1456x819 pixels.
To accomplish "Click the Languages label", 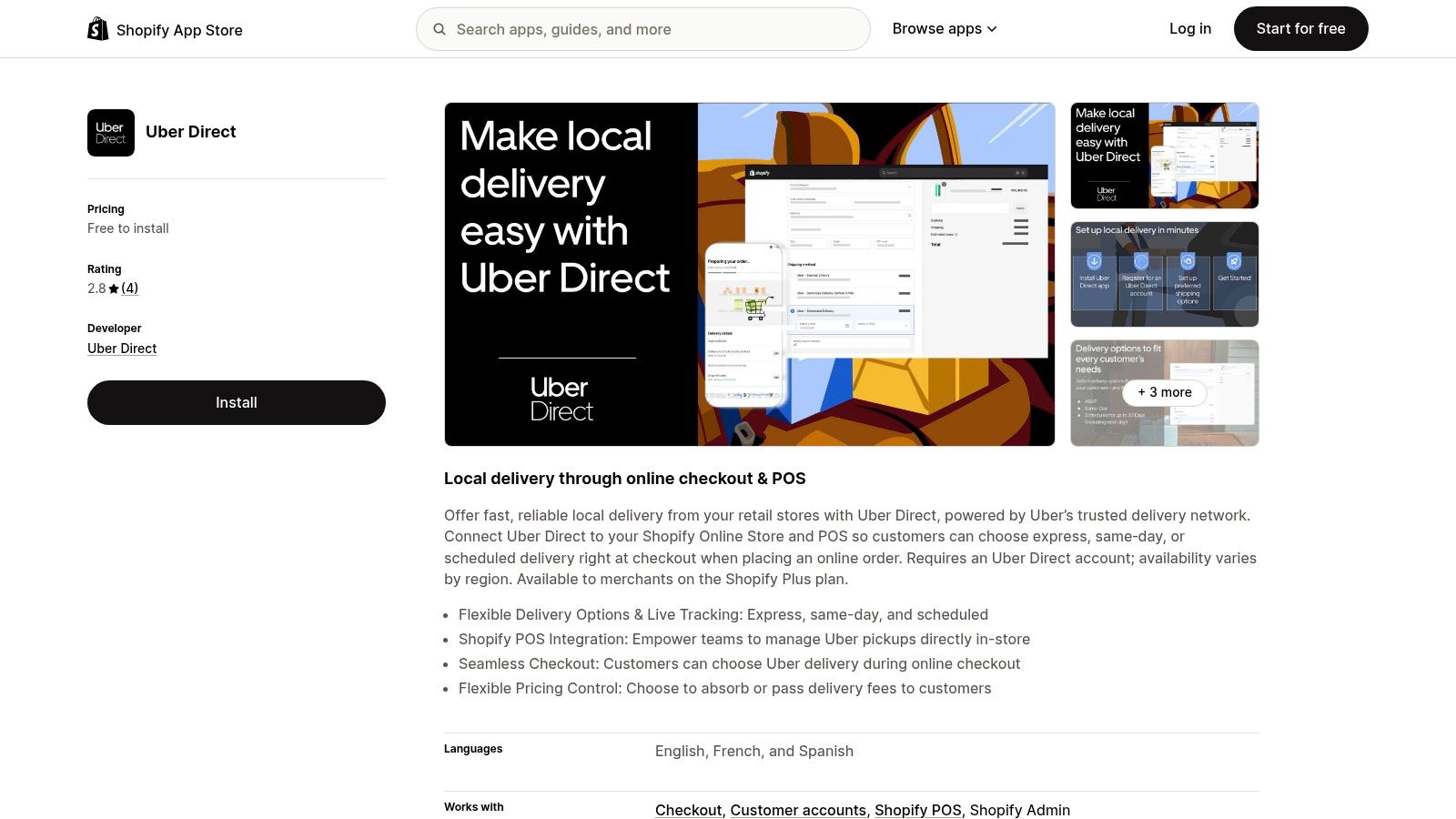I will tap(473, 749).
